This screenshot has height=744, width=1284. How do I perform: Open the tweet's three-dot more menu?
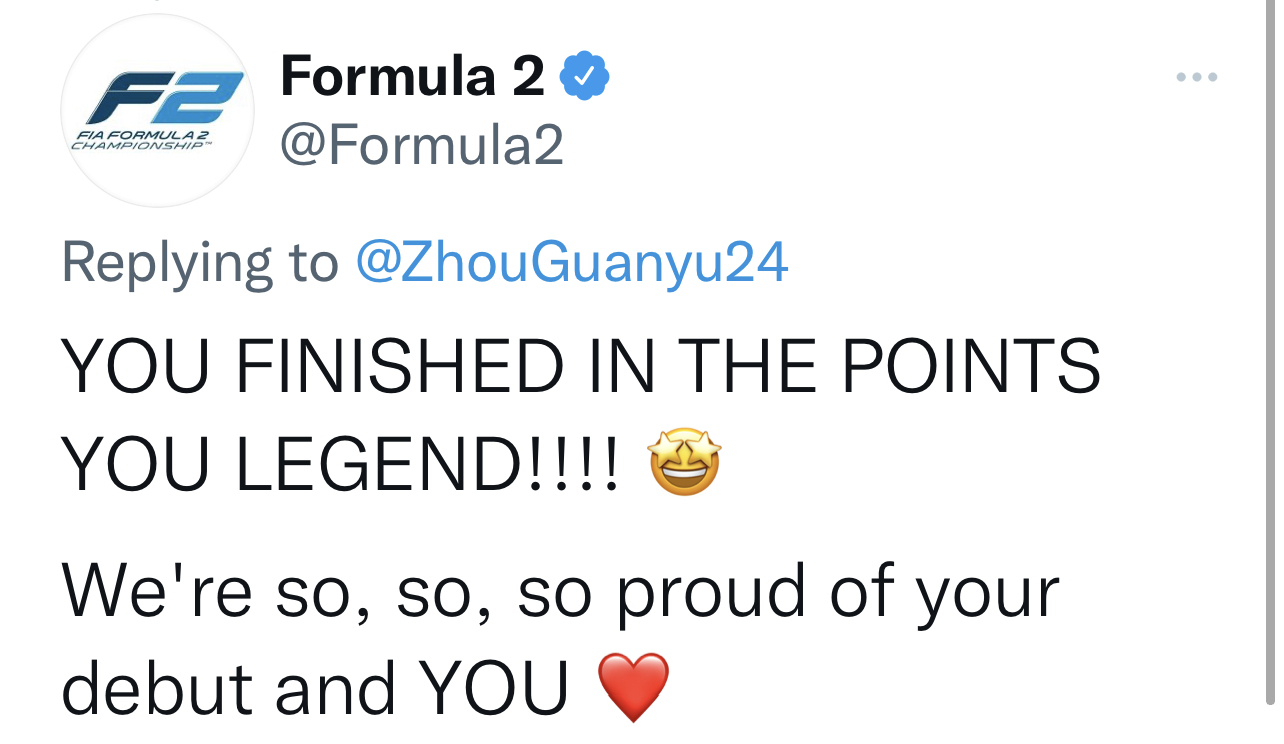pos(1196,77)
